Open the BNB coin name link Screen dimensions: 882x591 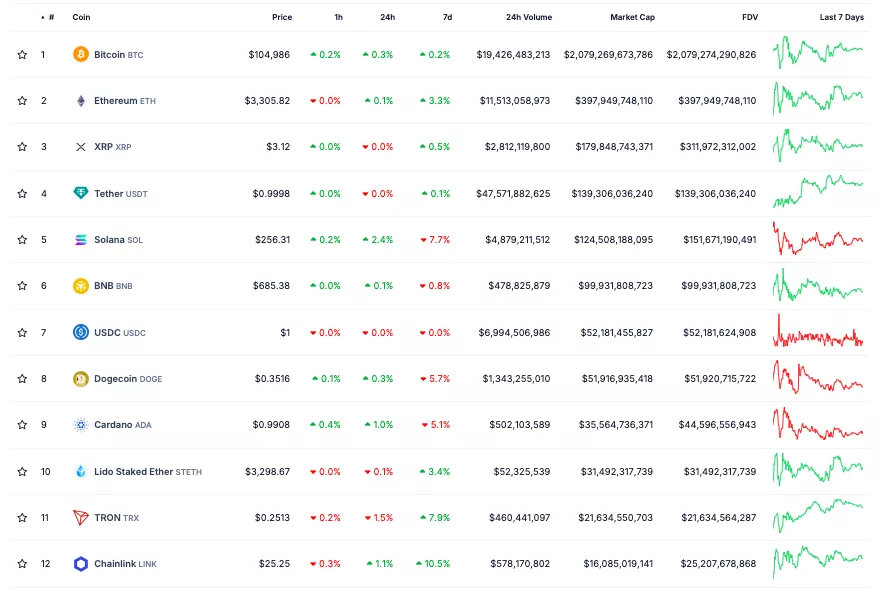coord(103,286)
